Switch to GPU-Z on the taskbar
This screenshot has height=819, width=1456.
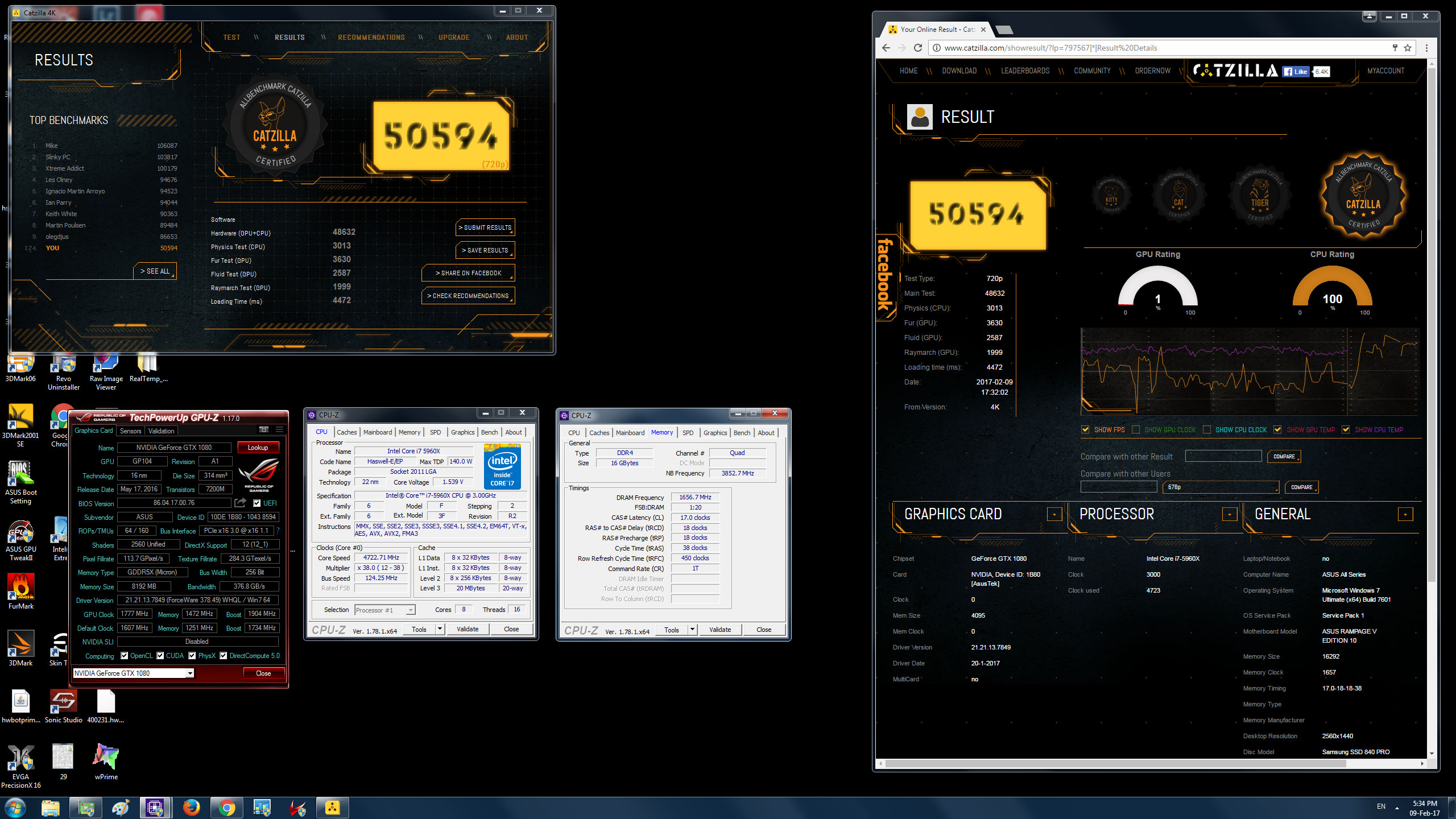click(x=86, y=808)
